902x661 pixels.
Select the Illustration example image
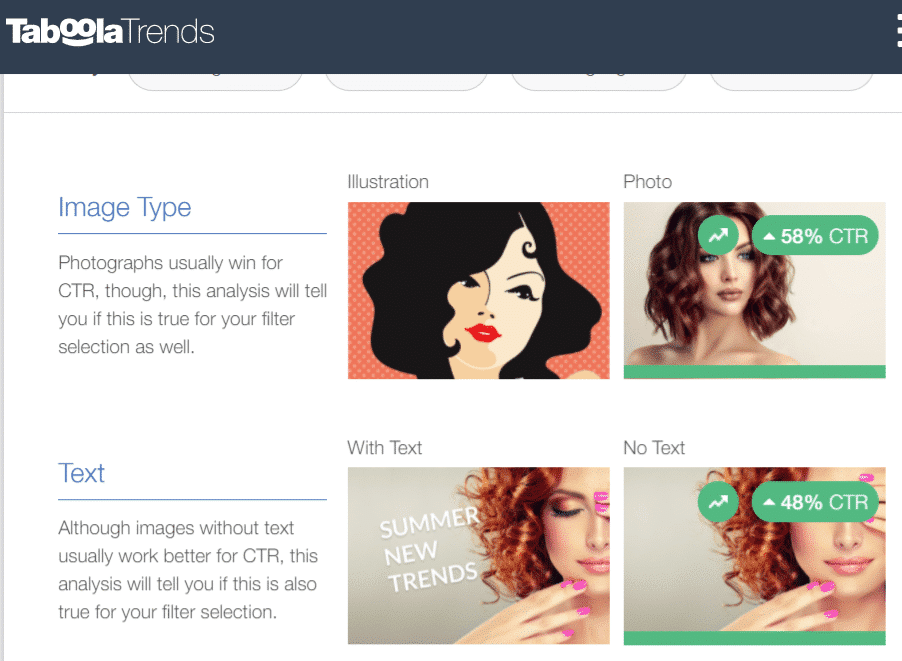point(479,290)
